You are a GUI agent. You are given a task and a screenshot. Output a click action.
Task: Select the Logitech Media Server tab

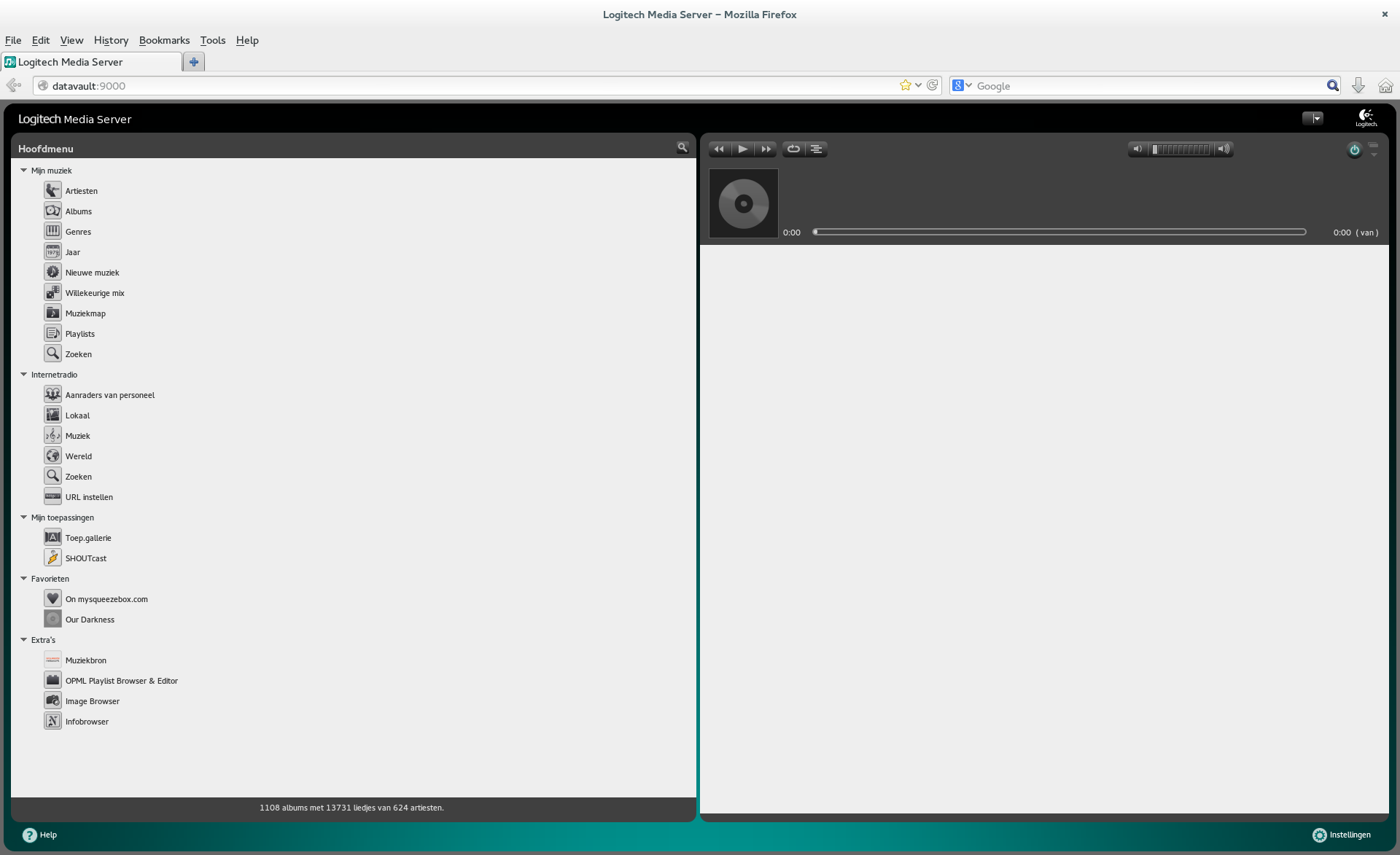click(x=91, y=62)
